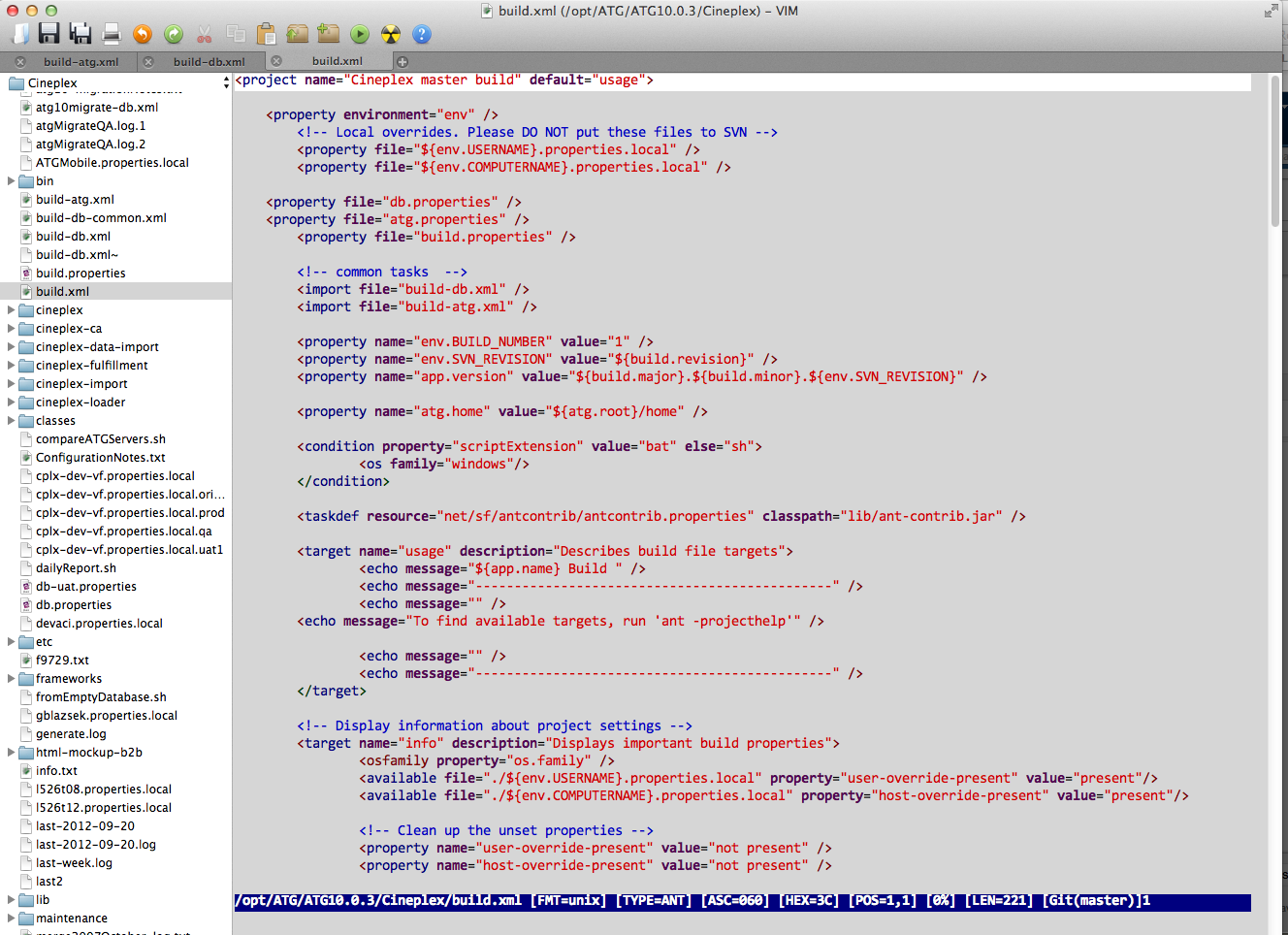Click the Save file floppy icon

(x=49, y=34)
